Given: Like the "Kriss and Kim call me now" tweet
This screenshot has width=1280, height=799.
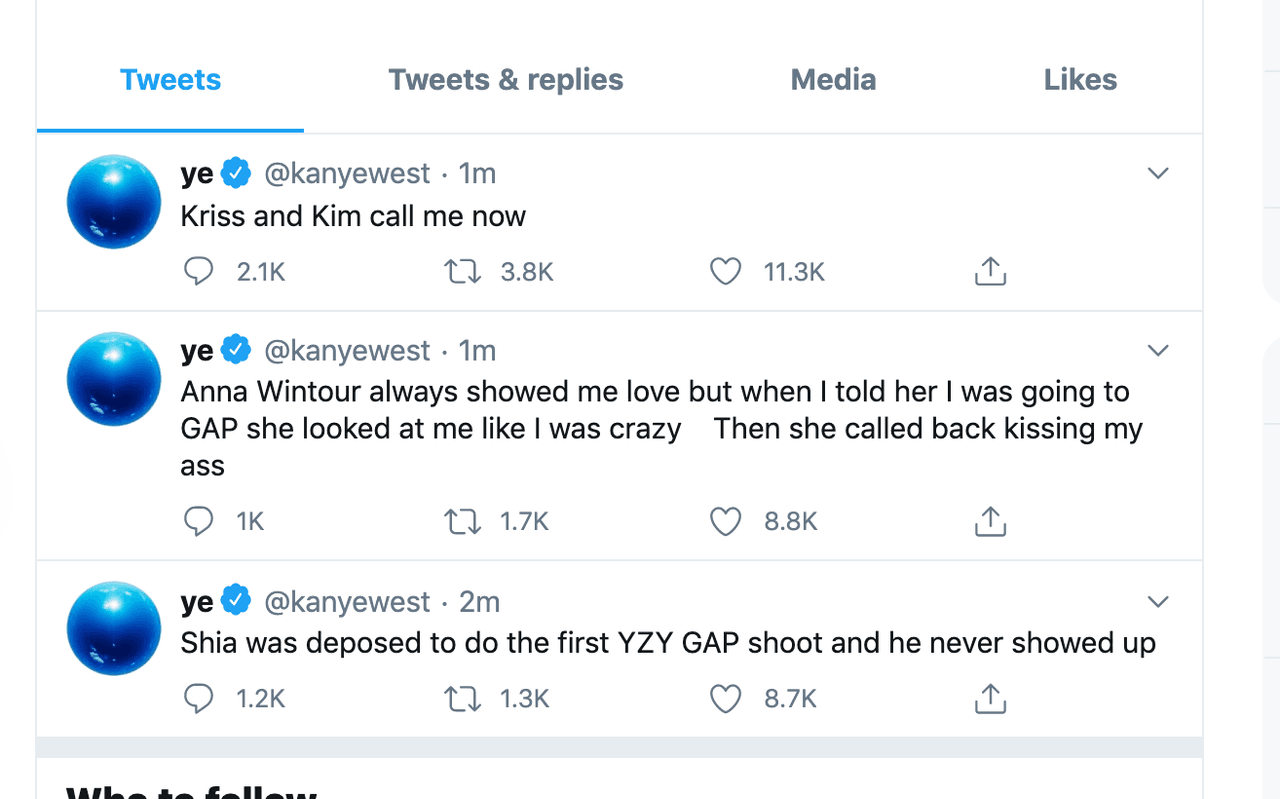Looking at the screenshot, I should (725, 271).
